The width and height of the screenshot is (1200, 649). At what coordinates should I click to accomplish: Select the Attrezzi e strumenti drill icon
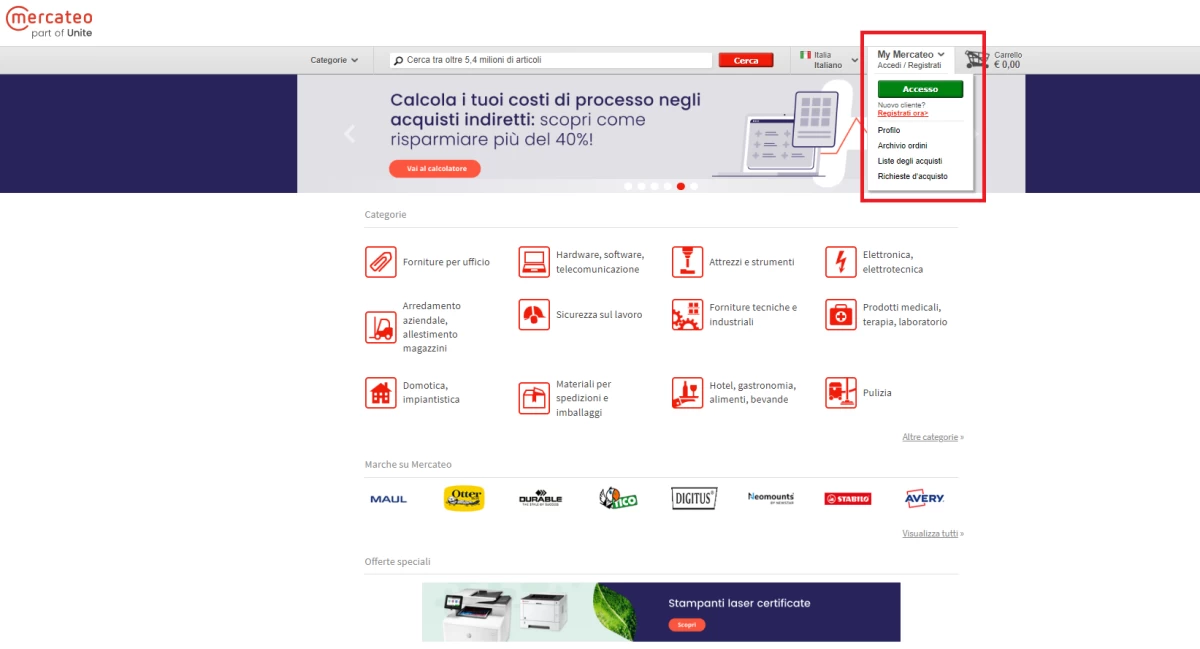687,262
